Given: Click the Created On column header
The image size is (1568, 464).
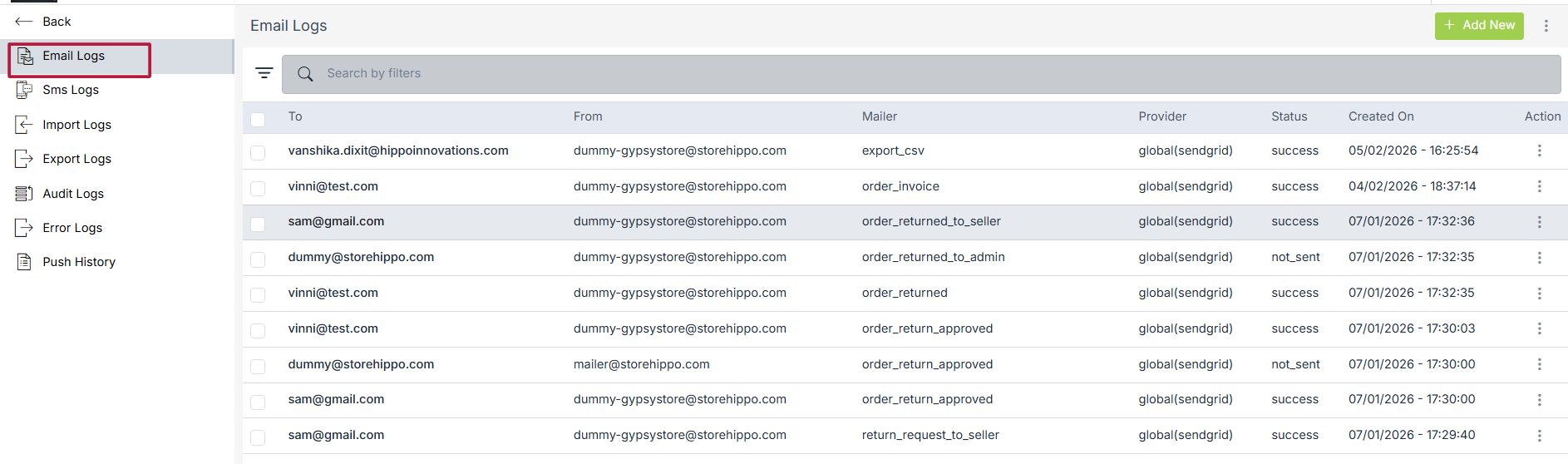Looking at the screenshot, I should (1380, 116).
